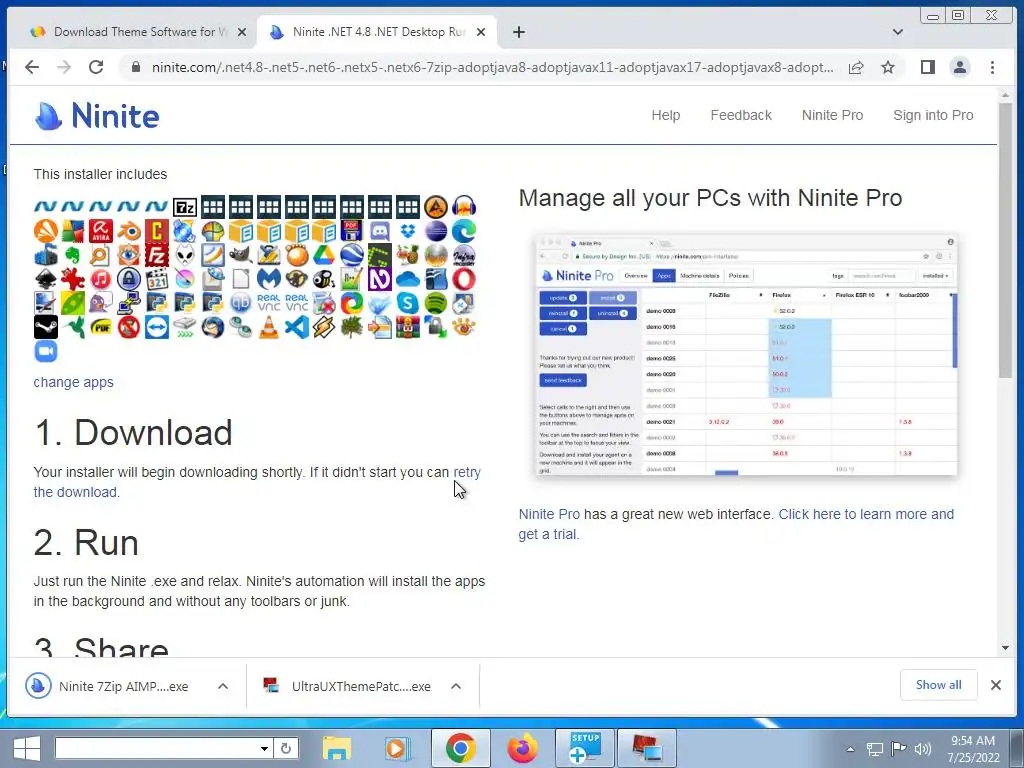
Task: Open Ninite Pro header link
Action: pos(832,115)
